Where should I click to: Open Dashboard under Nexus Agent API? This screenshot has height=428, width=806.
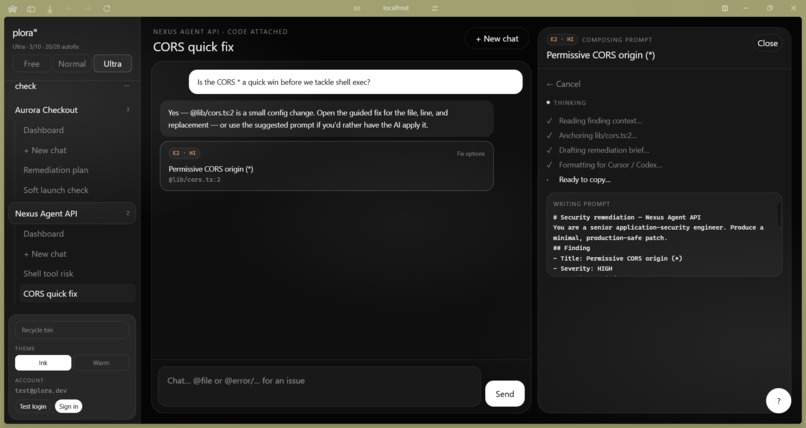click(x=44, y=234)
